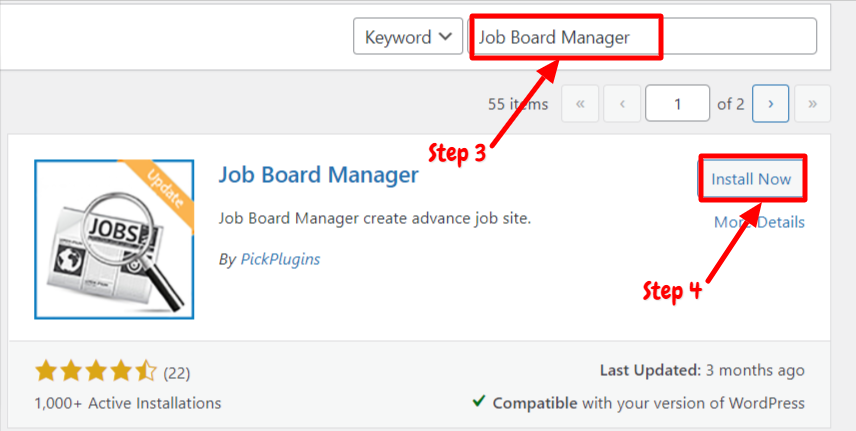Click the first gold rating star
This screenshot has width=856, height=431.
pos(45,371)
